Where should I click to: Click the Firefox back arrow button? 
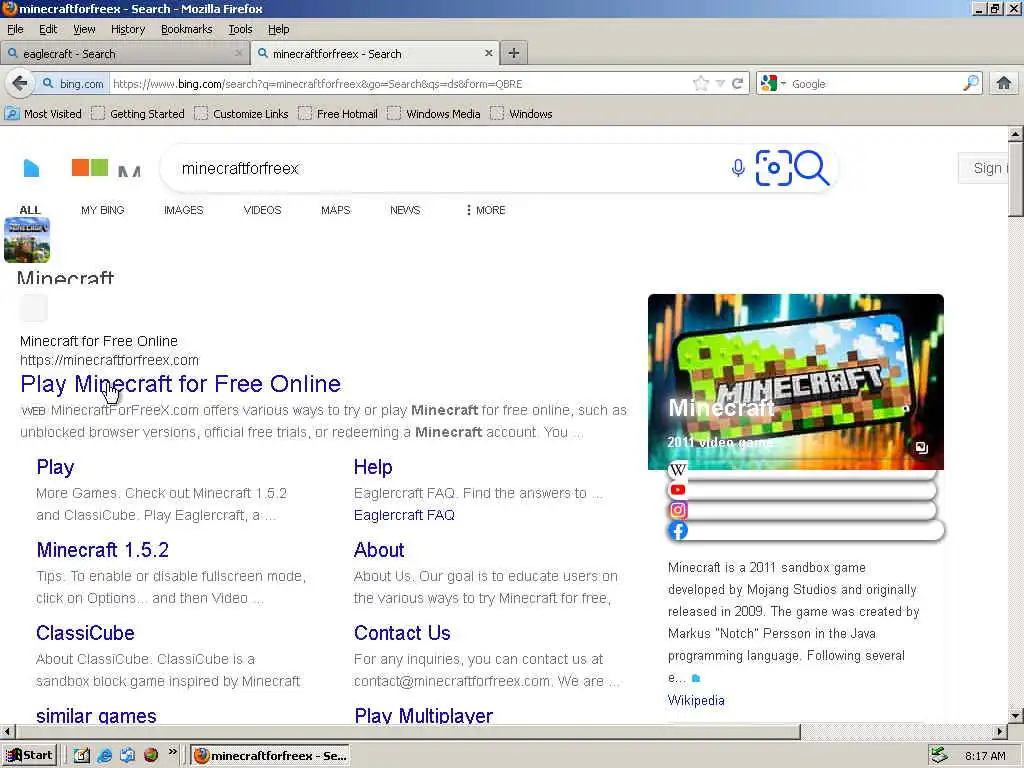point(20,84)
